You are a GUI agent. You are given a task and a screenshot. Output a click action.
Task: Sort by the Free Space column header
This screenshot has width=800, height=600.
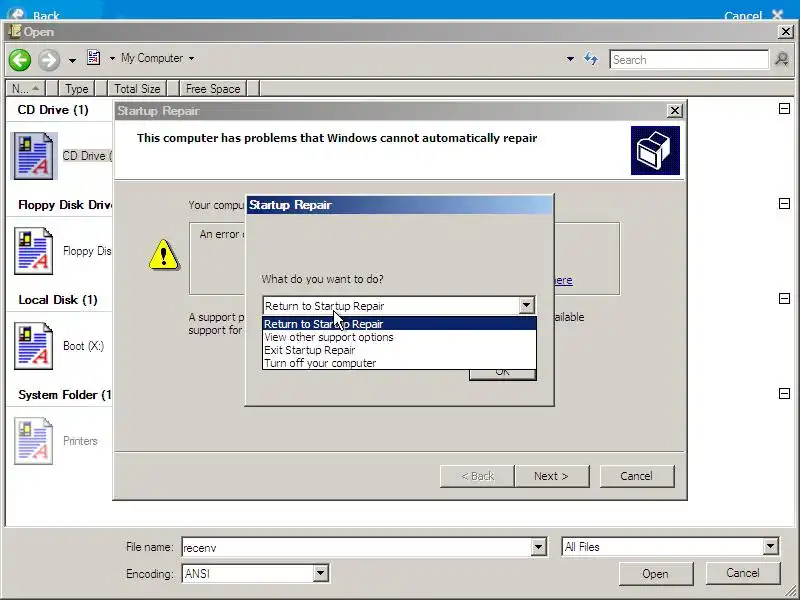pyautogui.click(x=213, y=89)
